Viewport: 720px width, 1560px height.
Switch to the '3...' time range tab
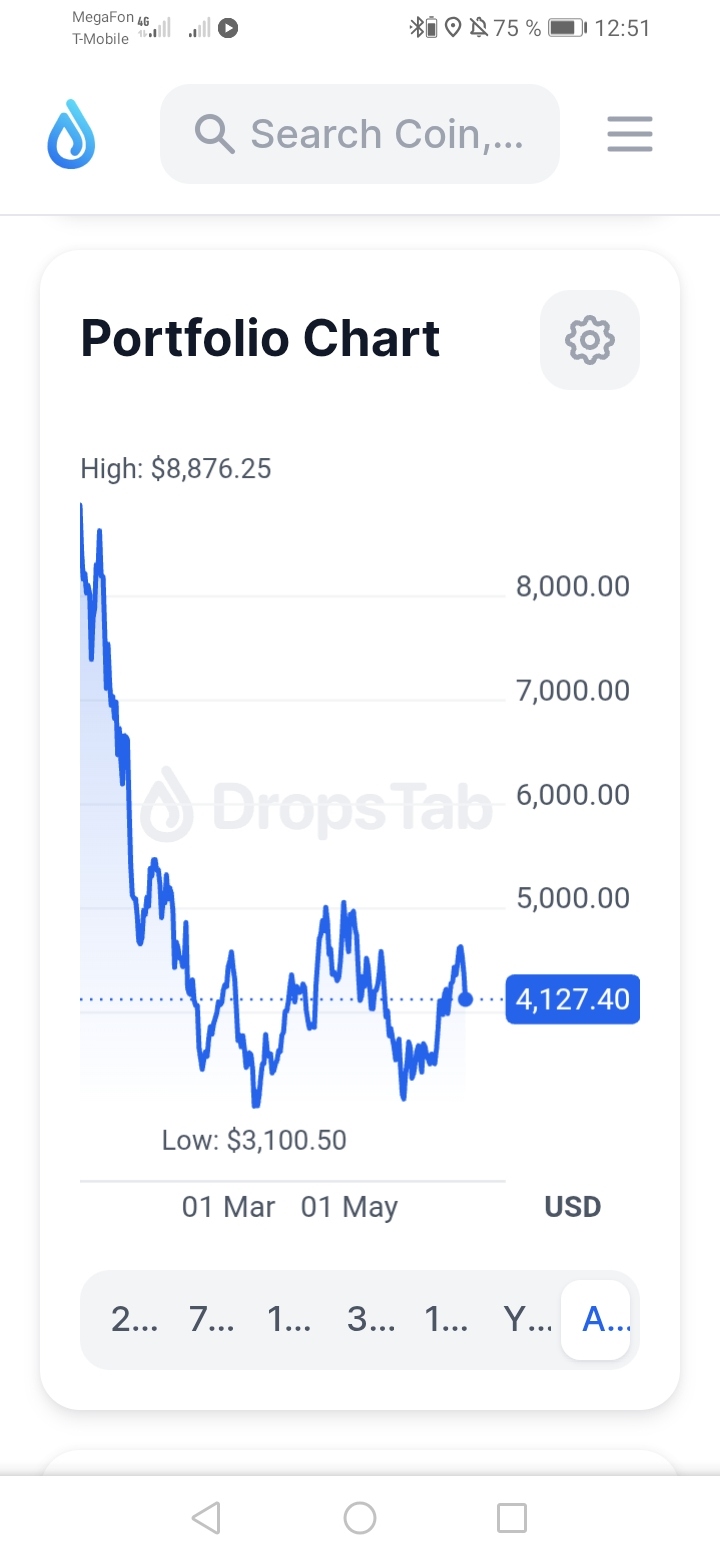point(370,1320)
